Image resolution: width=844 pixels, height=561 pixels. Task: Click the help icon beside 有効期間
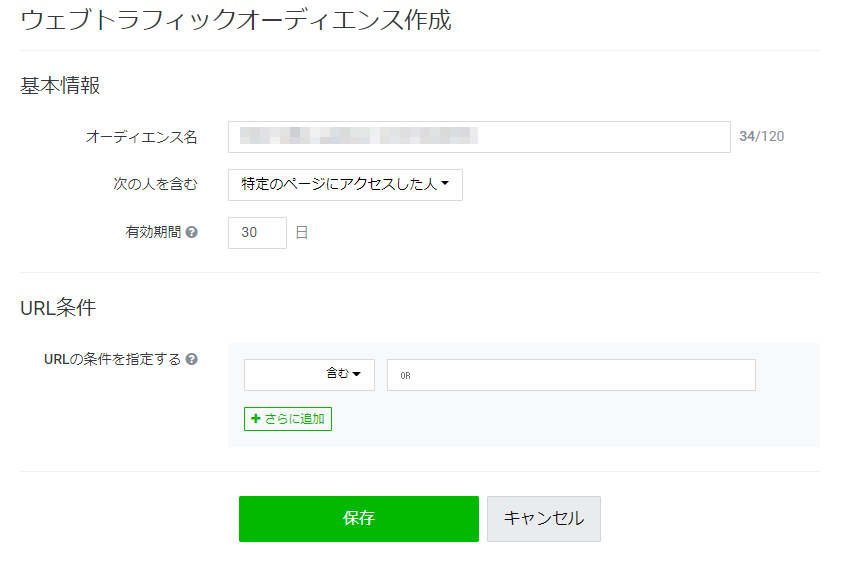[x=192, y=232]
